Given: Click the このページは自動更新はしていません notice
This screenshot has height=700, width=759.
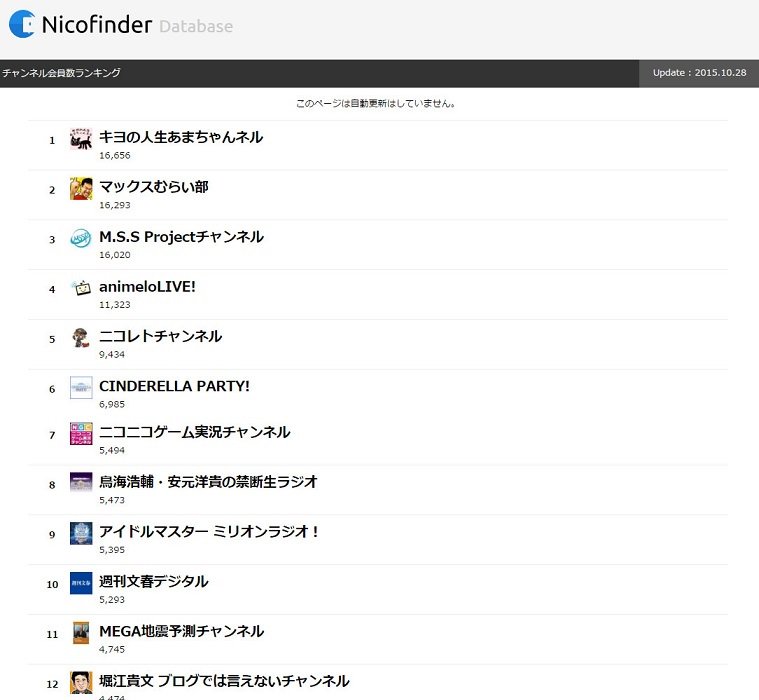Looking at the screenshot, I should (376, 103).
